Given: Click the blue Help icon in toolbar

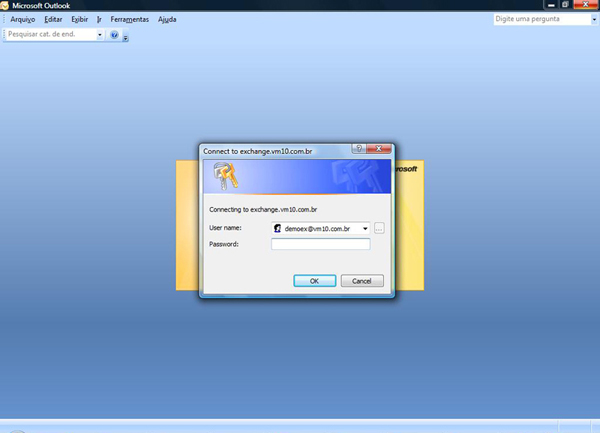Looking at the screenshot, I should (x=114, y=35).
